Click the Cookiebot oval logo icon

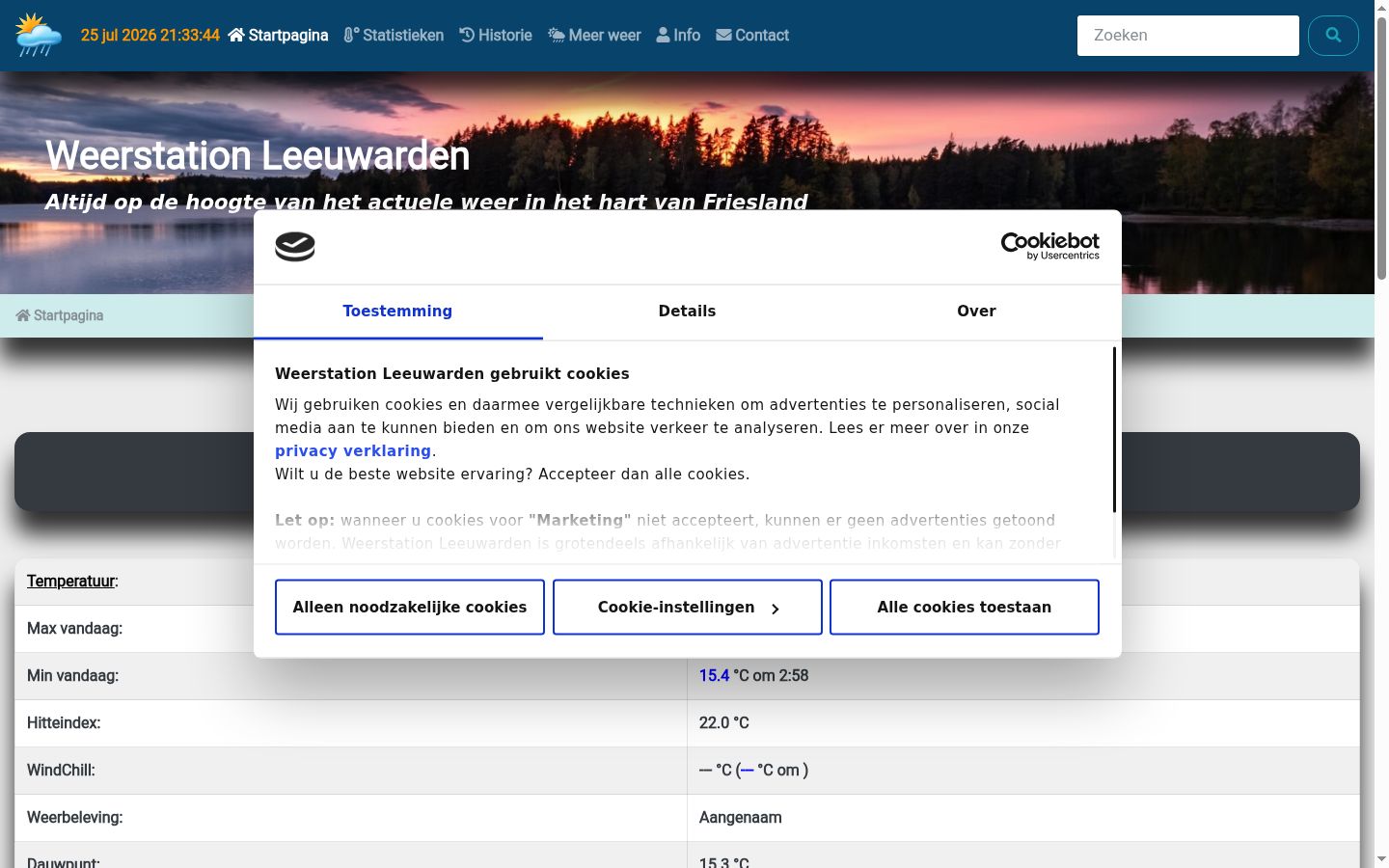tap(295, 247)
